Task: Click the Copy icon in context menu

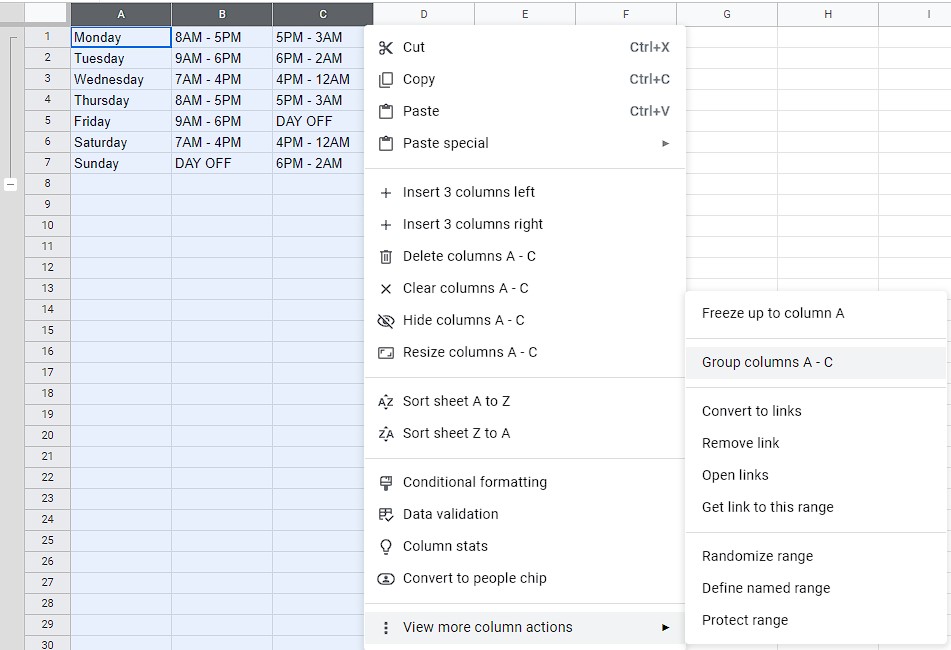Action: (x=386, y=79)
